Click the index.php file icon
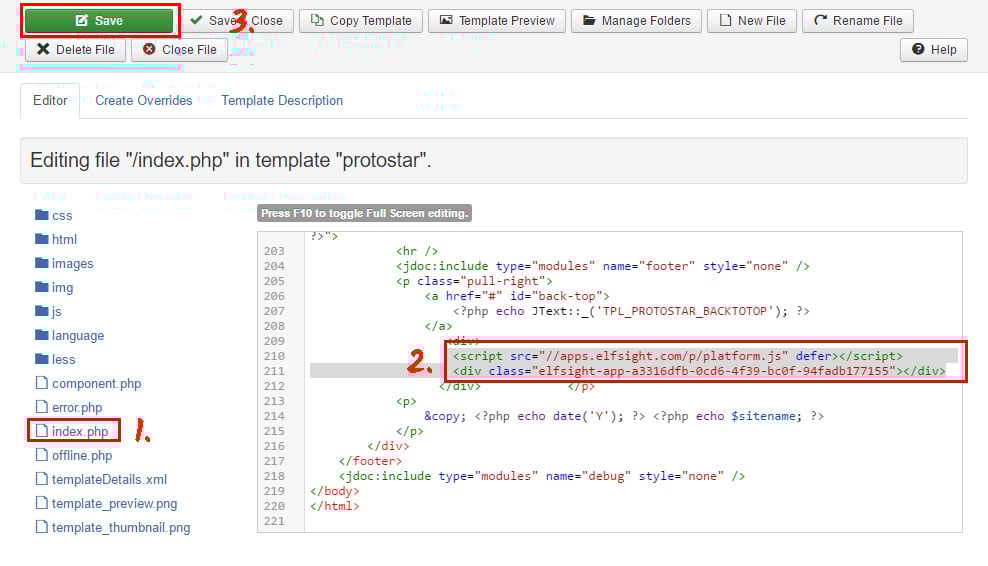Screen dimensions: 988x566 coord(42,430)
